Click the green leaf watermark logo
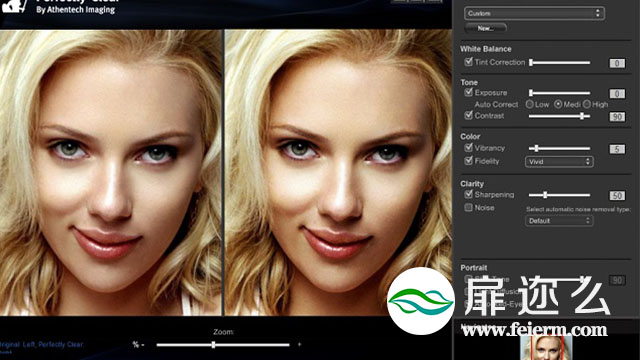This screenshot has height=360, width=640. click(x=421, y=301)
